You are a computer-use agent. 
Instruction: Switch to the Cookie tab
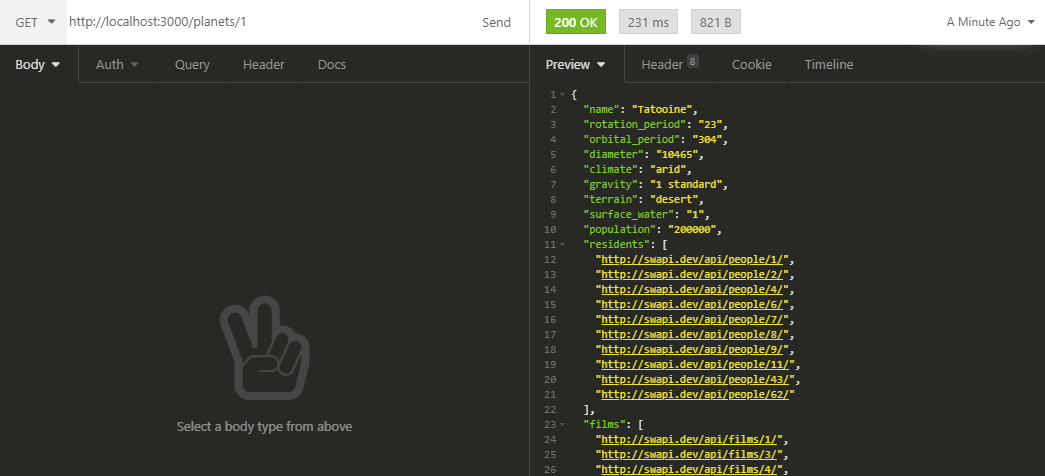point(751,65)
